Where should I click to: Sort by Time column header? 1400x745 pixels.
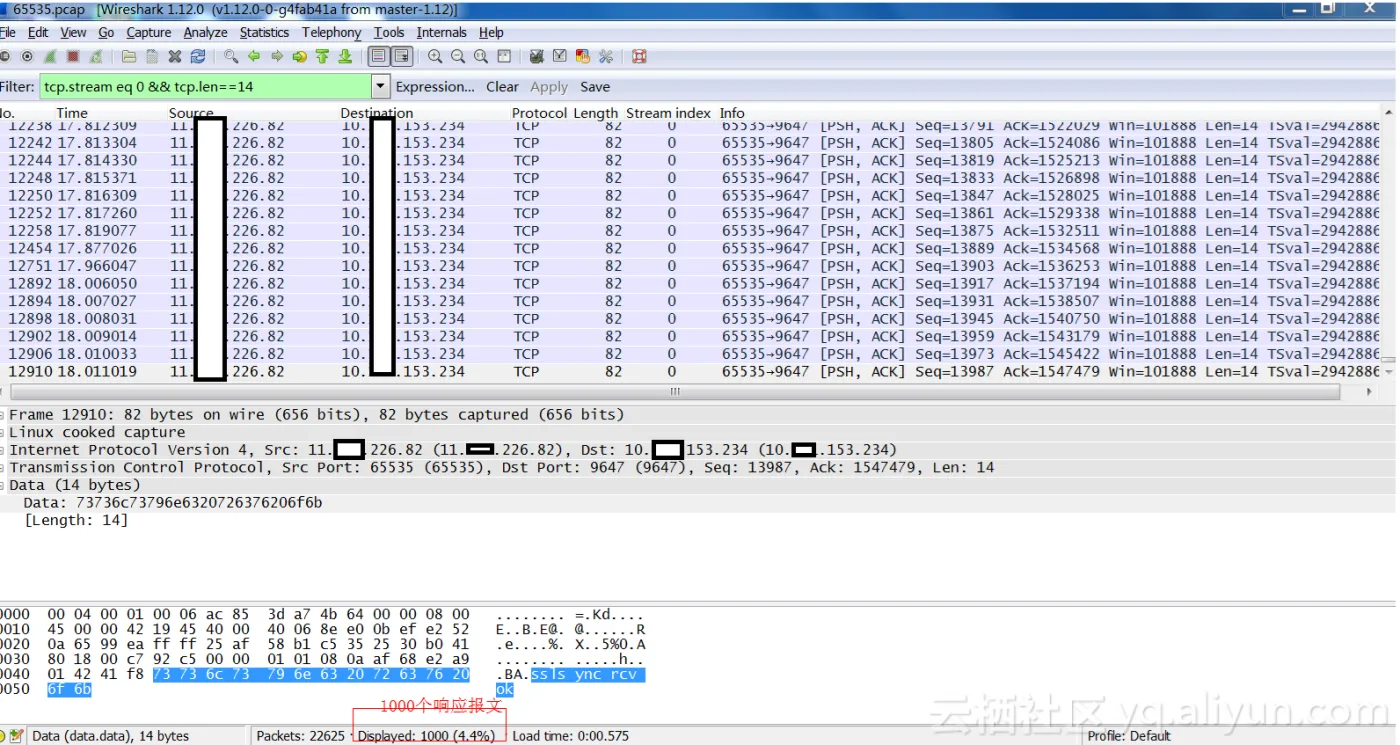tap(72, 113)
